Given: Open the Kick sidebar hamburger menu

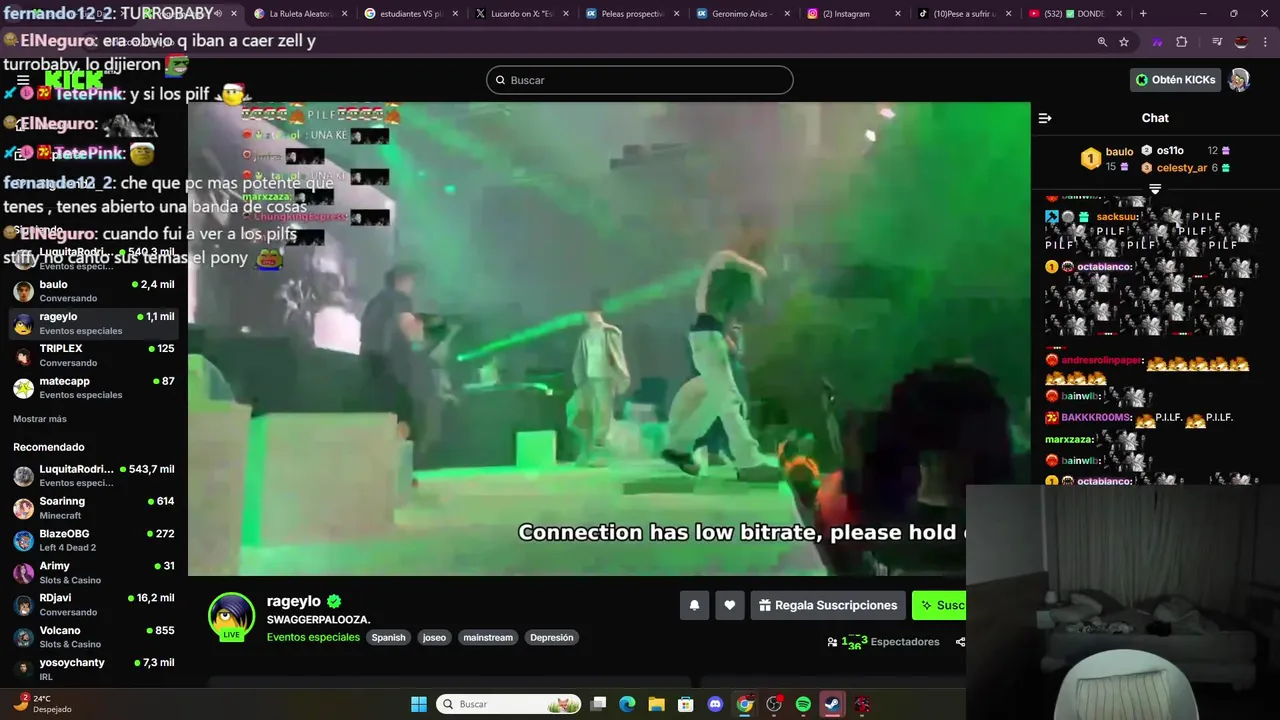Looking at the screenshot, I should 23,80.
